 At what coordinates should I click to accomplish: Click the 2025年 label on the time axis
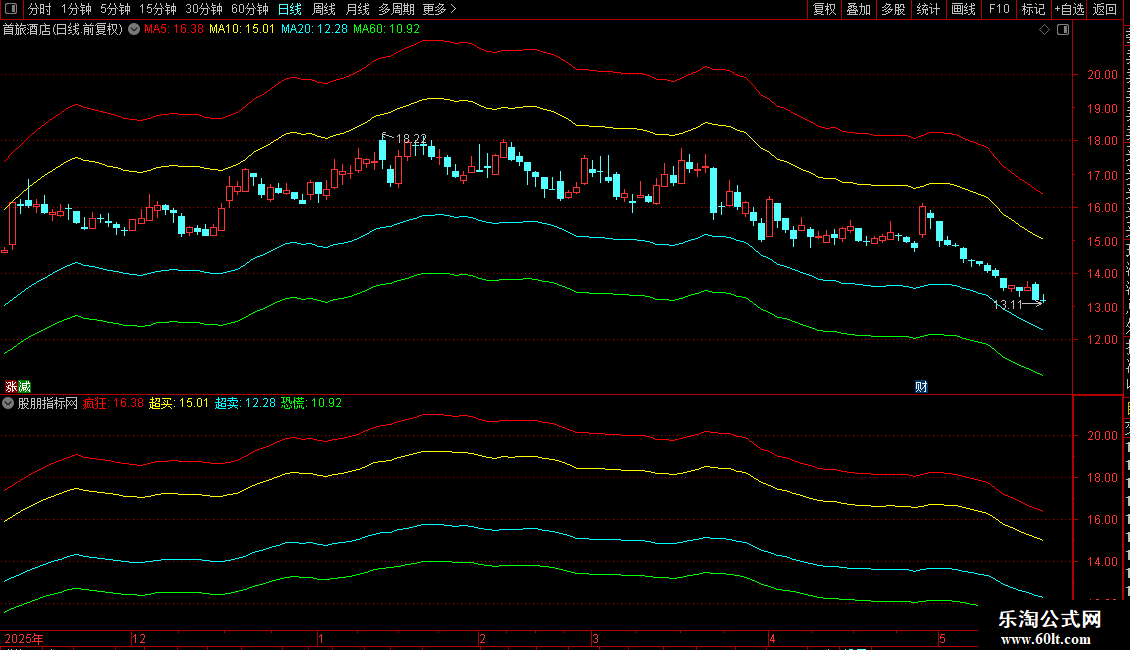pyautogui.click(x=24, y=638)
